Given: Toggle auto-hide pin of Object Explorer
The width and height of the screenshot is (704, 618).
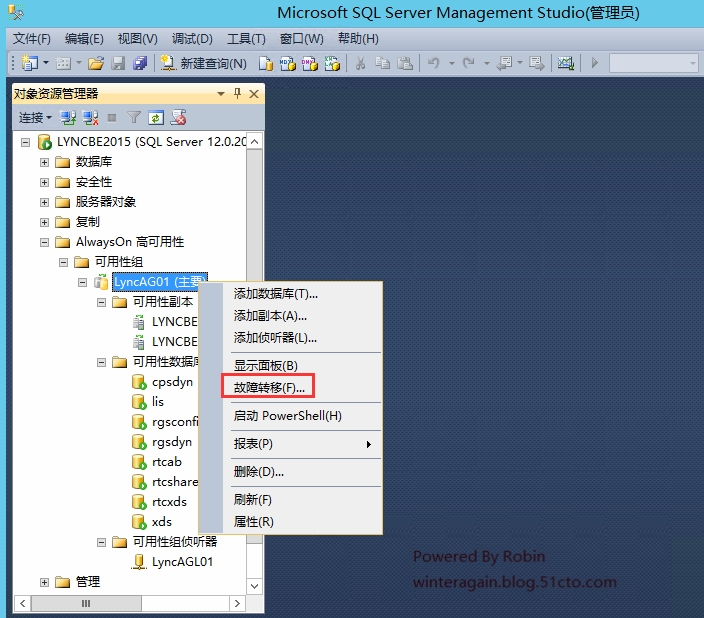Looking at the screenshot, I should [238, 93].
